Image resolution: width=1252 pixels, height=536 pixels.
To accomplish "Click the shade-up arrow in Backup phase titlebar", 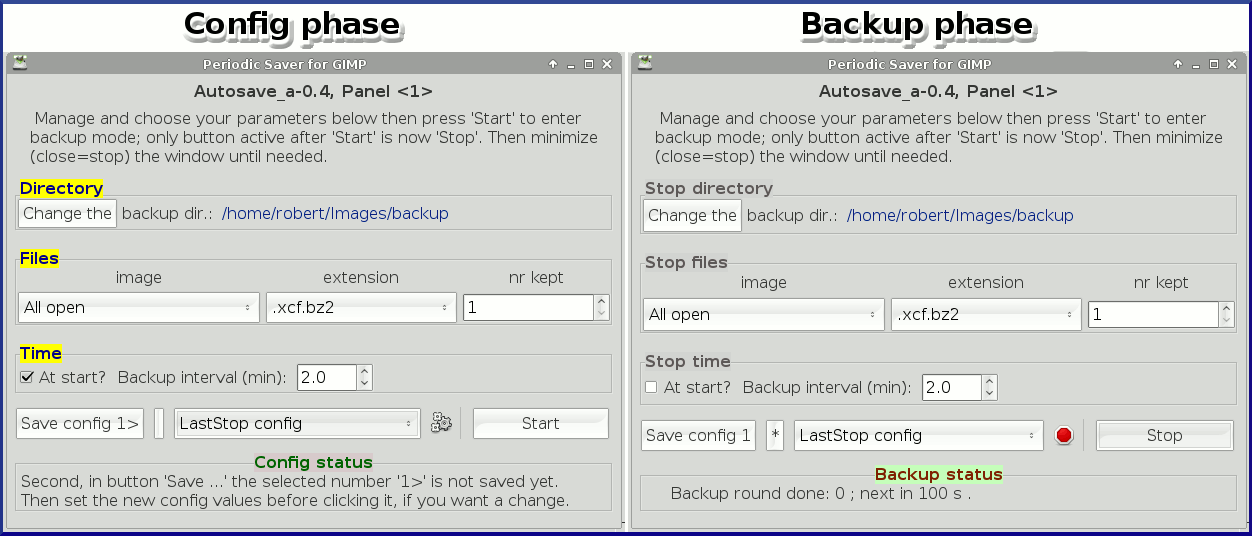I will pos(1178,64).
